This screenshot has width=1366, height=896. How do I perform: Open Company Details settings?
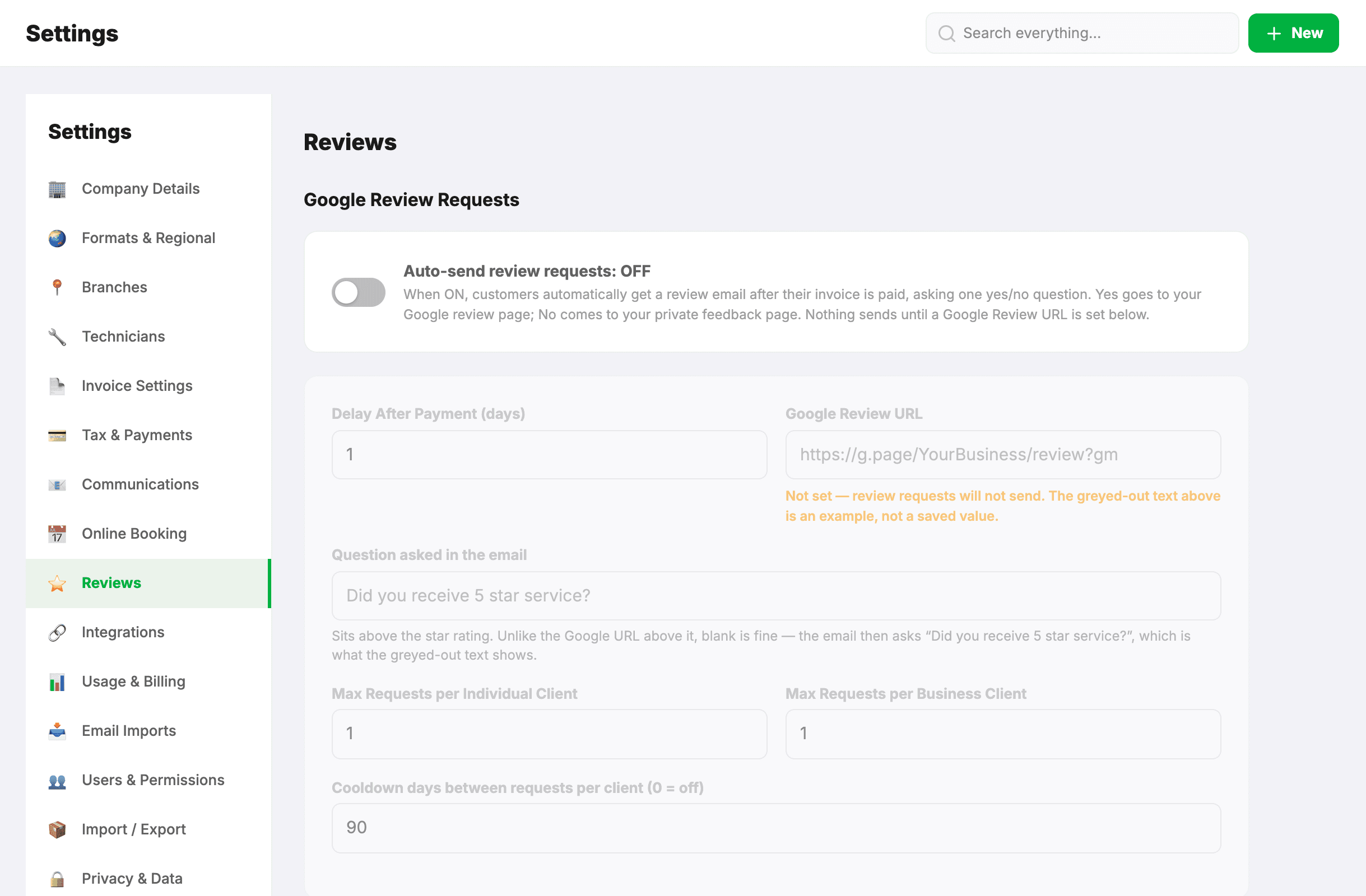[x=148, y=189]
